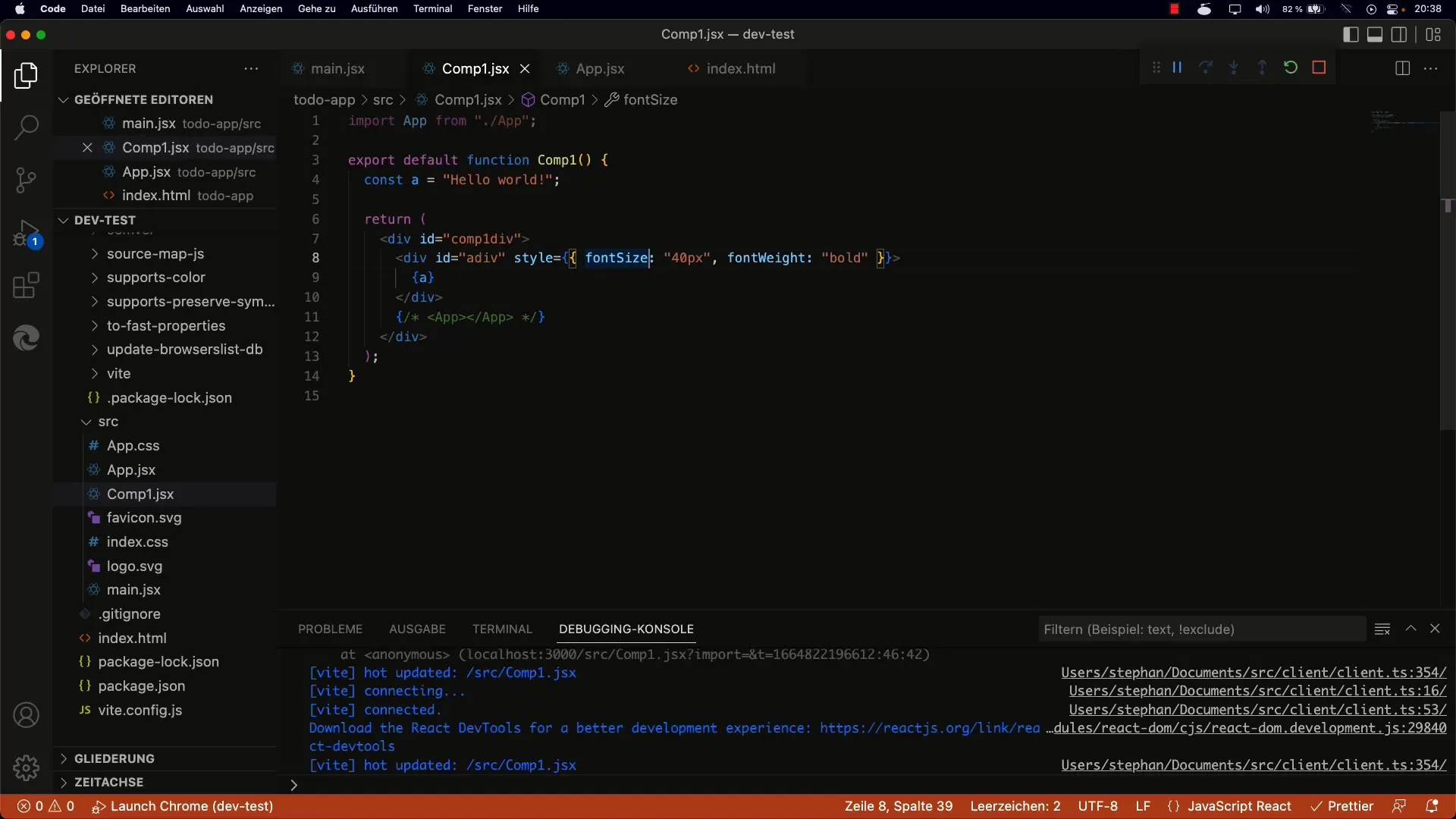Screen dimensions: 1456x819
Task: Open the Explorer view in activity bar
Action: pyautogui.click(x=26, y=75)
